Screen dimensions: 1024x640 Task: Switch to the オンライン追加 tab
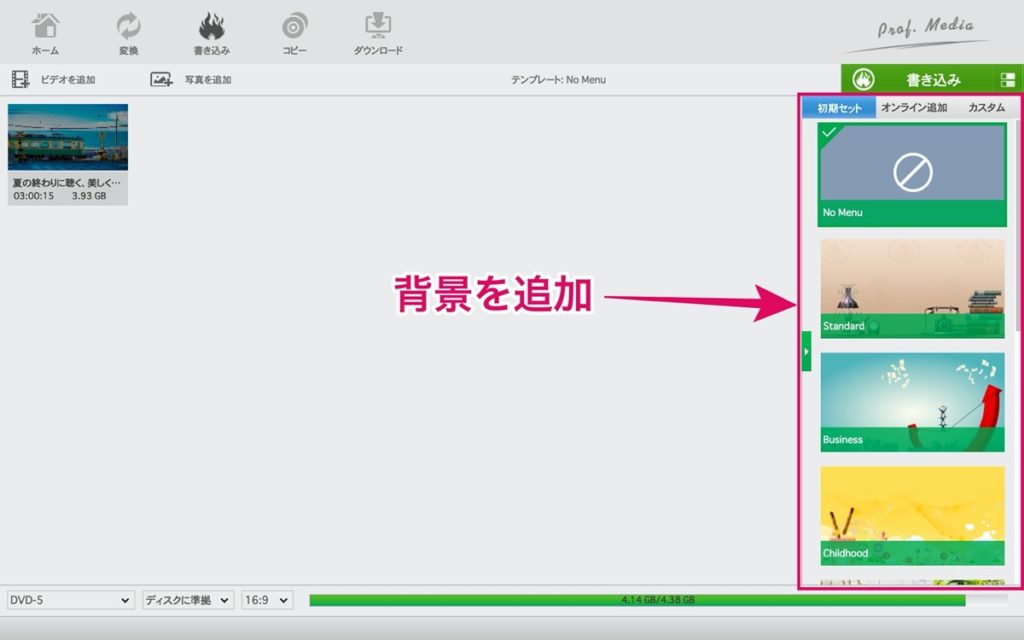pyautogui.click(x=914, y=108)
